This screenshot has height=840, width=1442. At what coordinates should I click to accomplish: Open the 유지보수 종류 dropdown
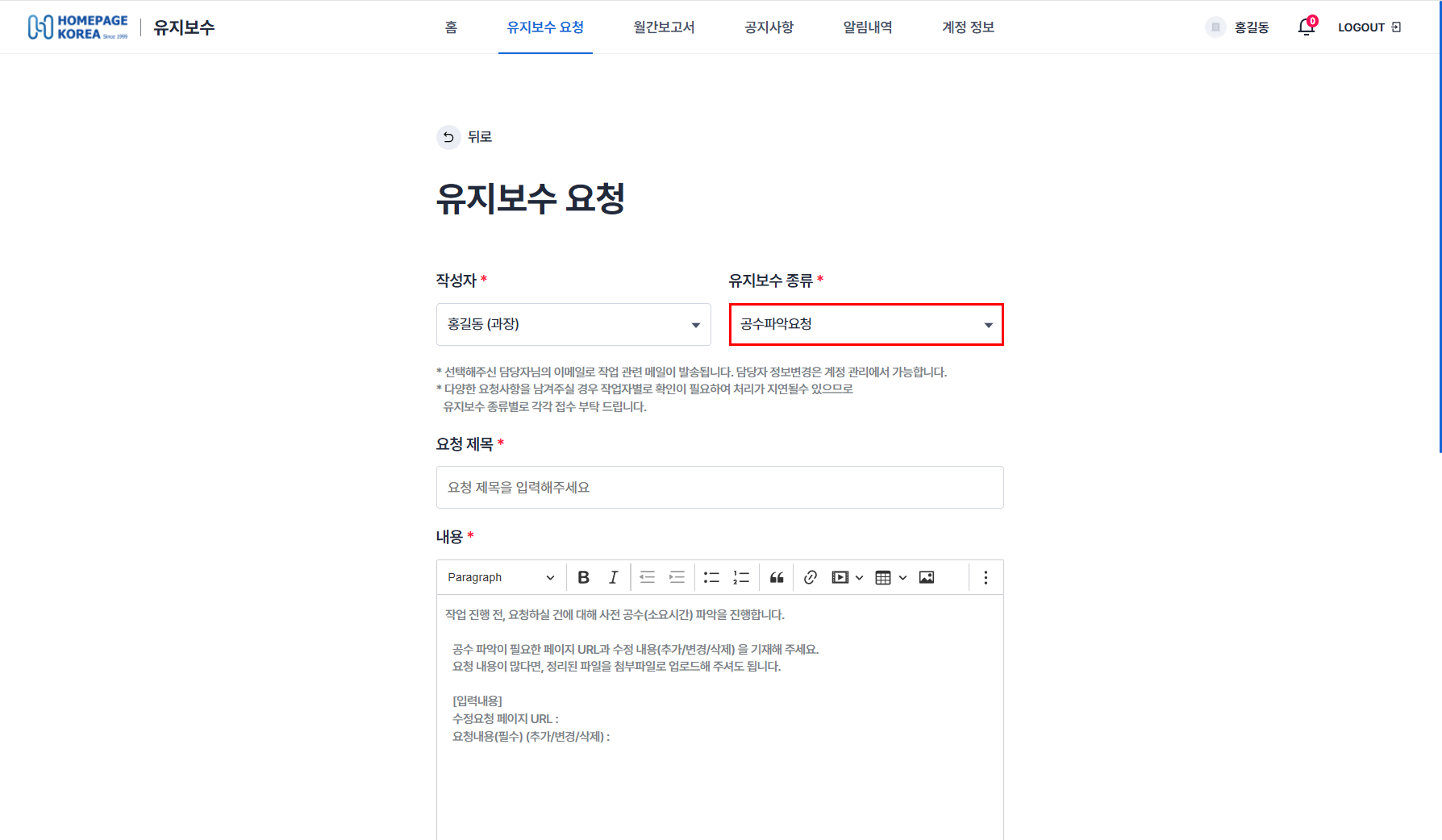[865, 324]
